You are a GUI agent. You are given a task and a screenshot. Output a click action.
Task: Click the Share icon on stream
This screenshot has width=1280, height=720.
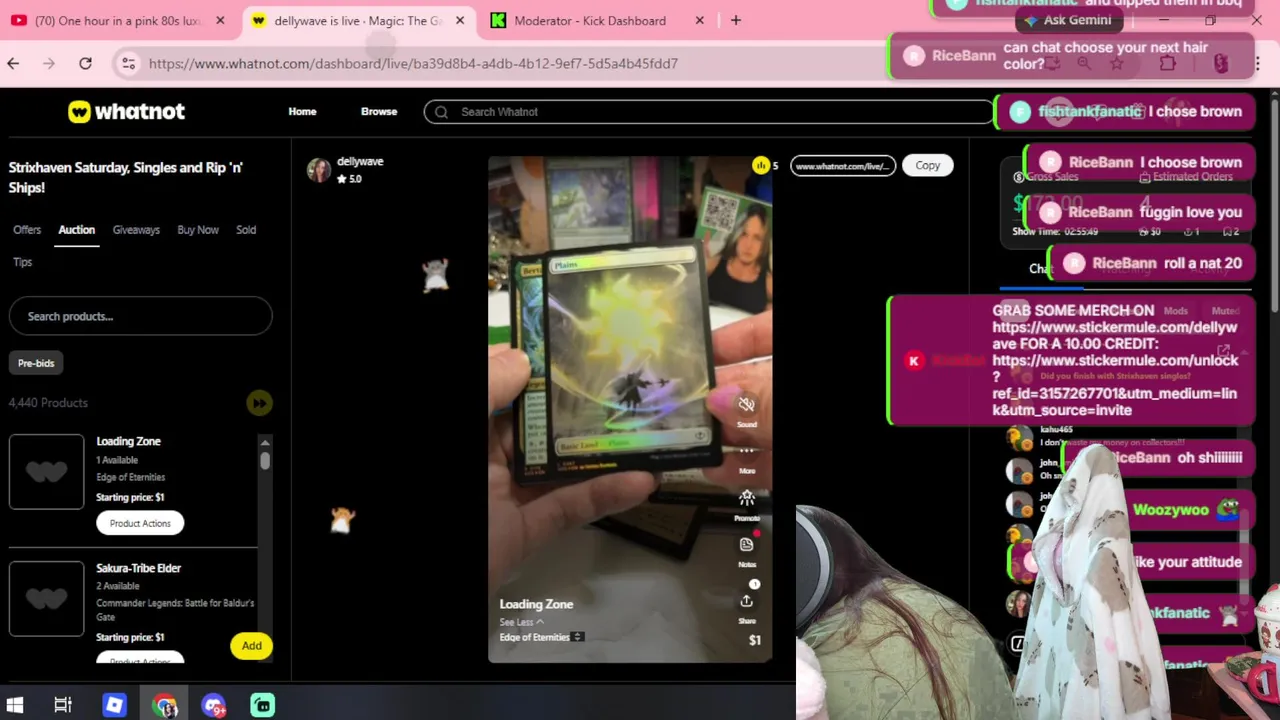coord(746,601)
